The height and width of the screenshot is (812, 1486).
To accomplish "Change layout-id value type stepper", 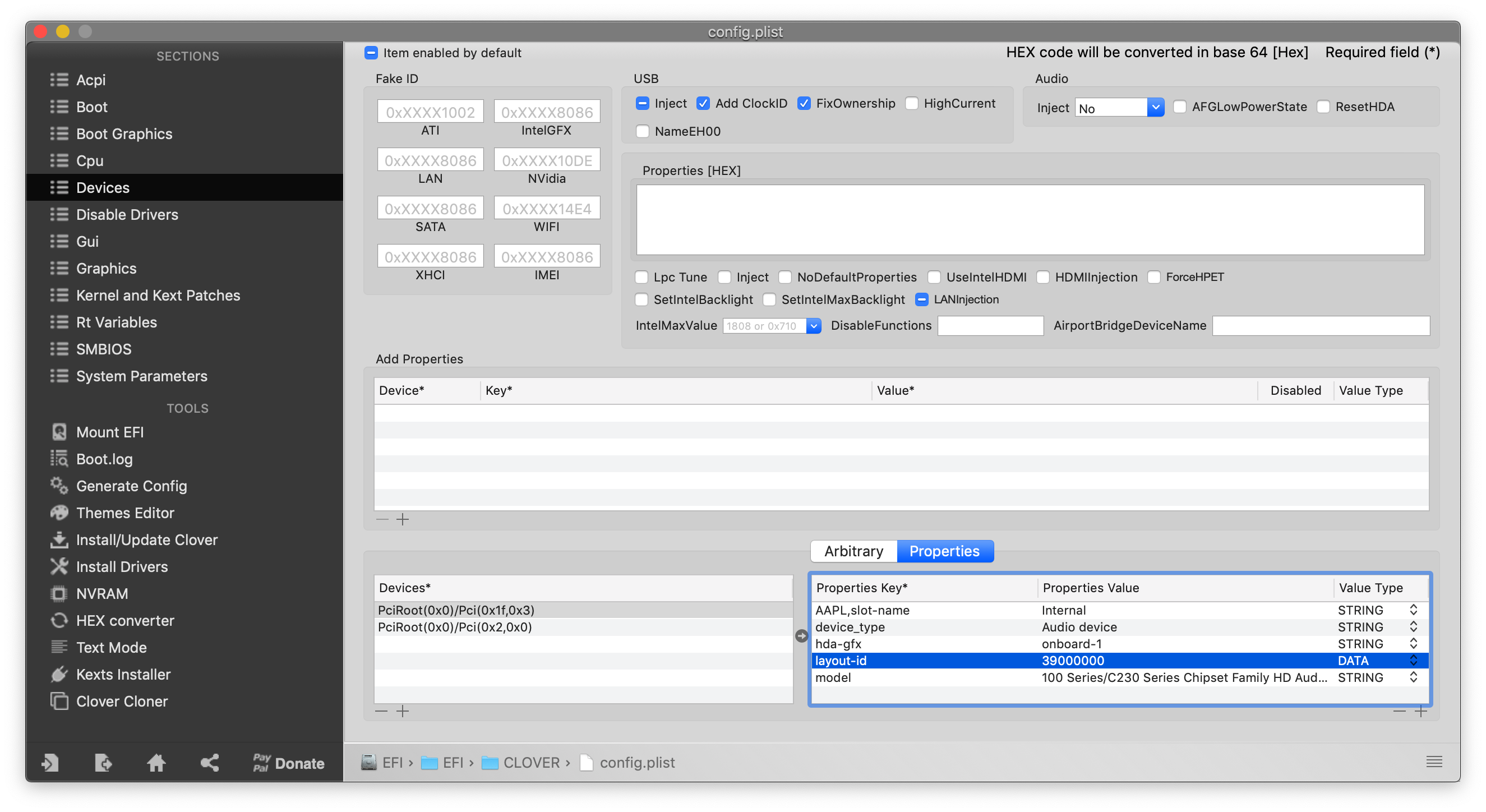I will (1413, 661).
